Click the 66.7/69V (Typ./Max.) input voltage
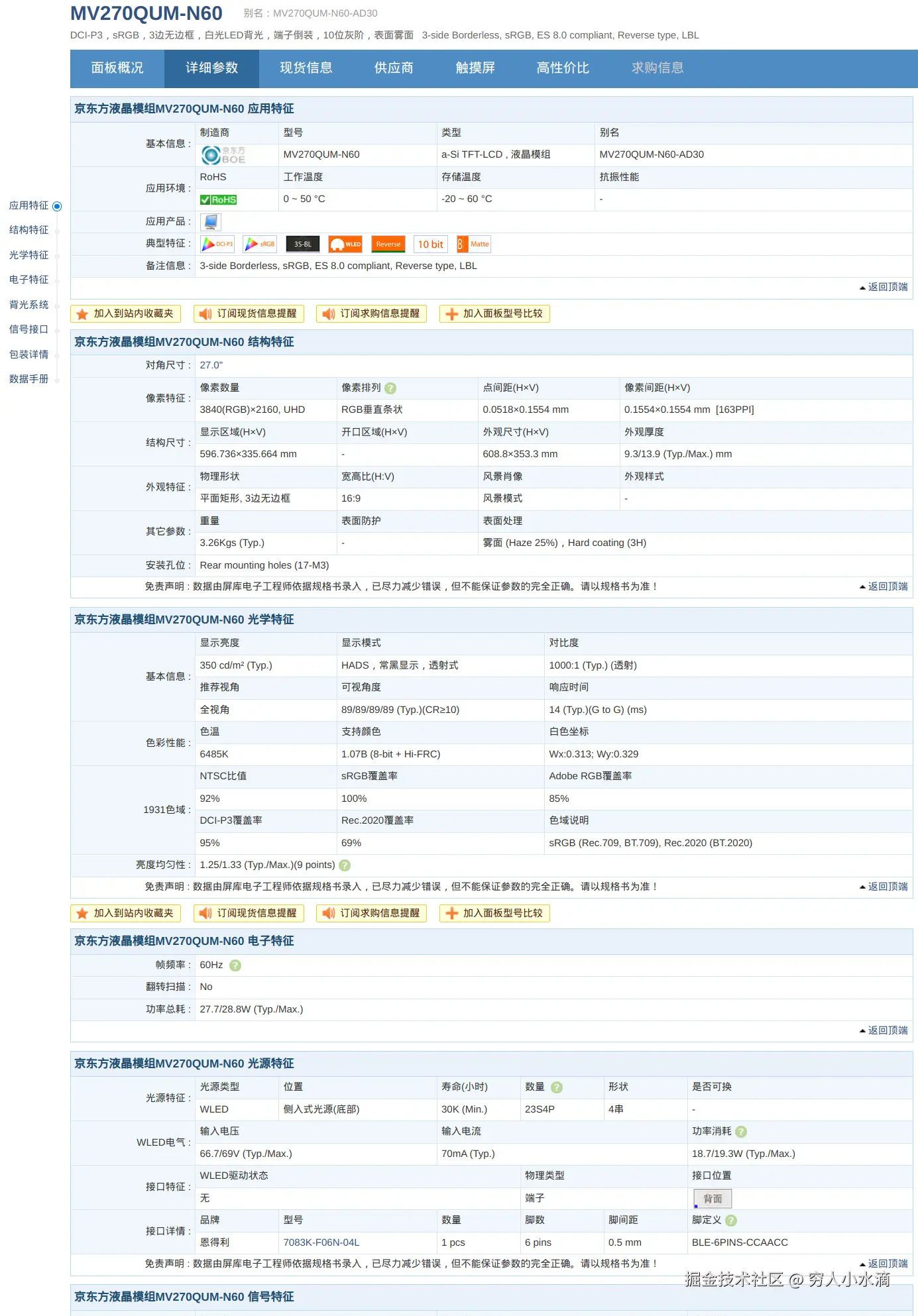 pyautogui.click(x=246, y=1154)
